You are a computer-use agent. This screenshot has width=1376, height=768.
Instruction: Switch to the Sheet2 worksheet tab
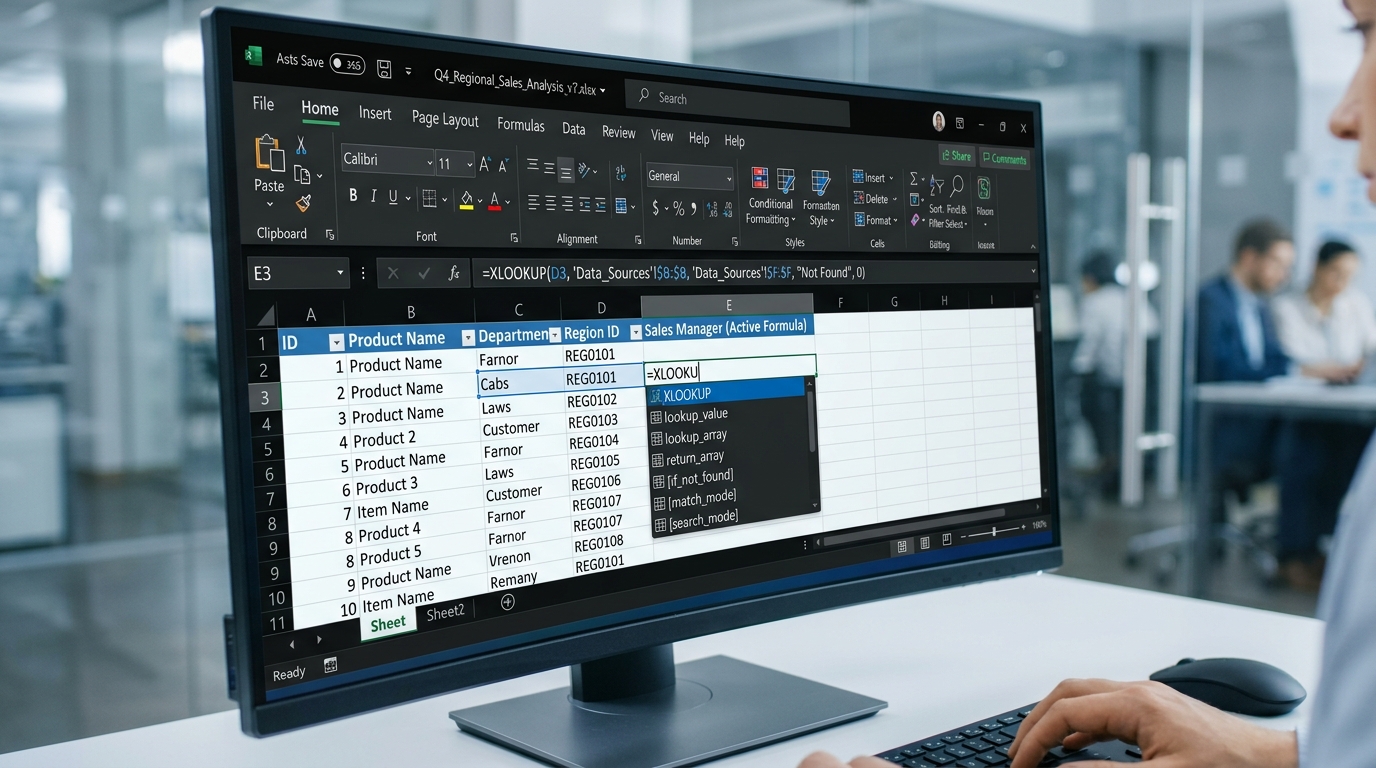click(x=446, y=613)
